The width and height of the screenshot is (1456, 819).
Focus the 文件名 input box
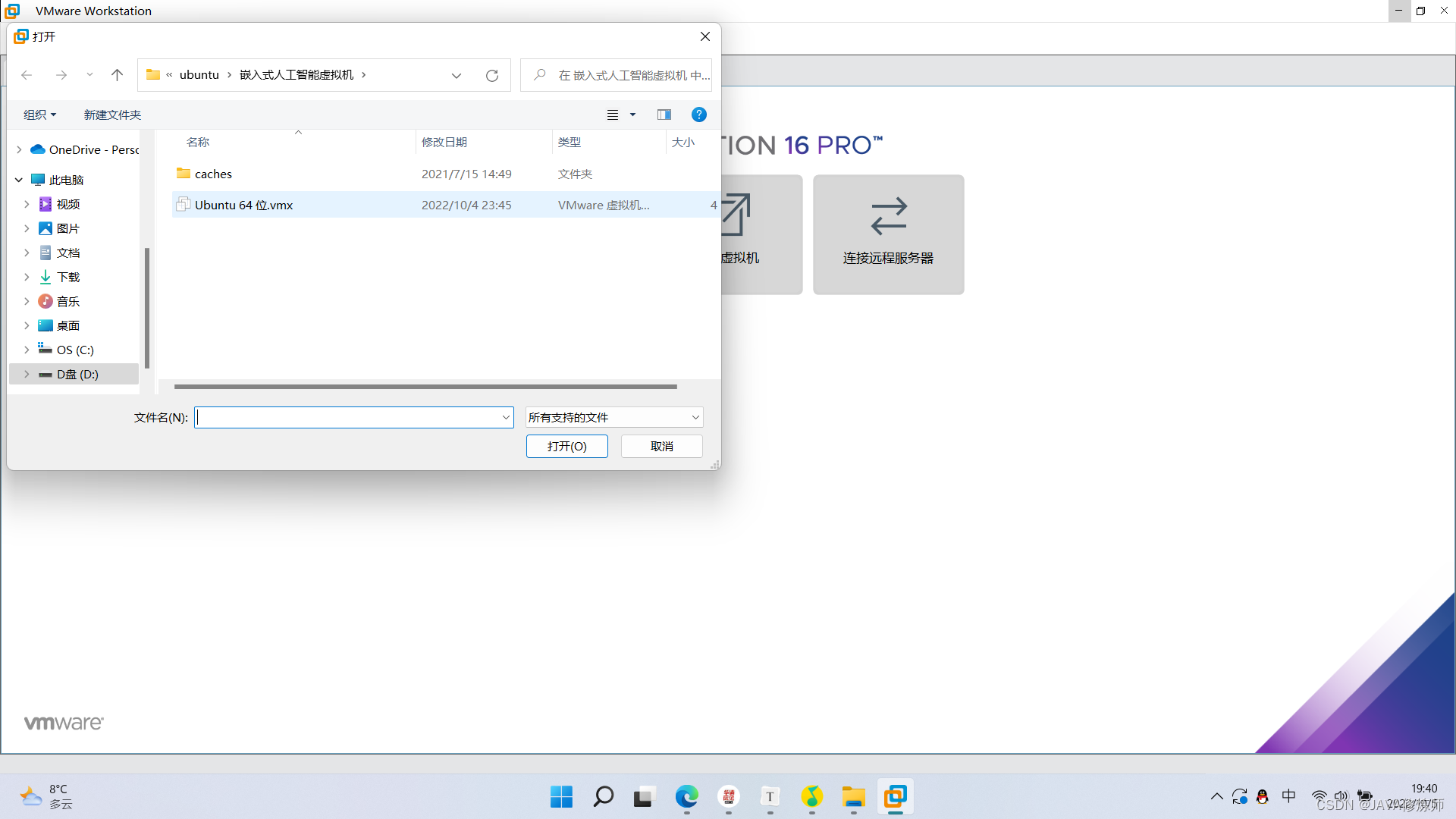pos(347,417)
